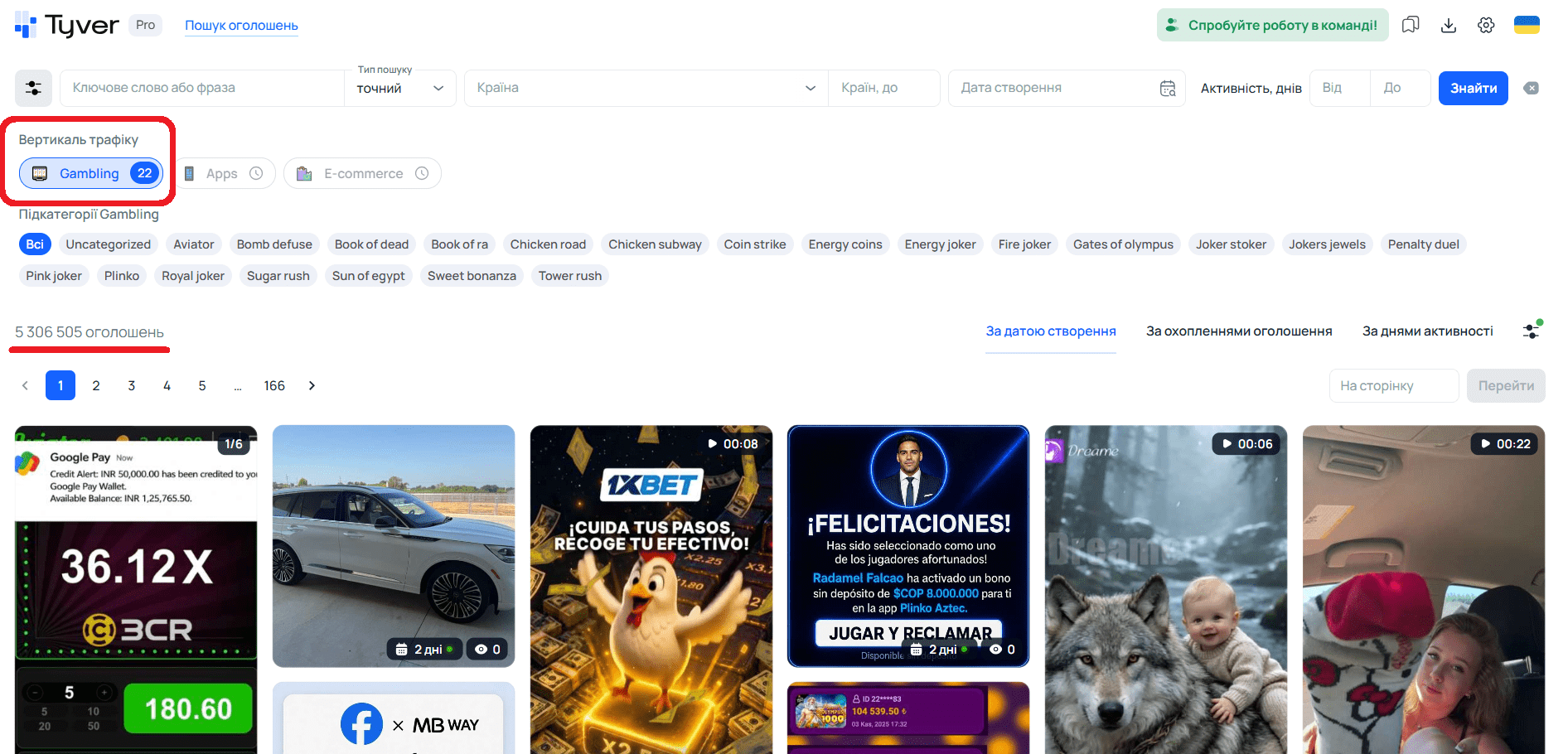Go to page 3

[131, 385]
